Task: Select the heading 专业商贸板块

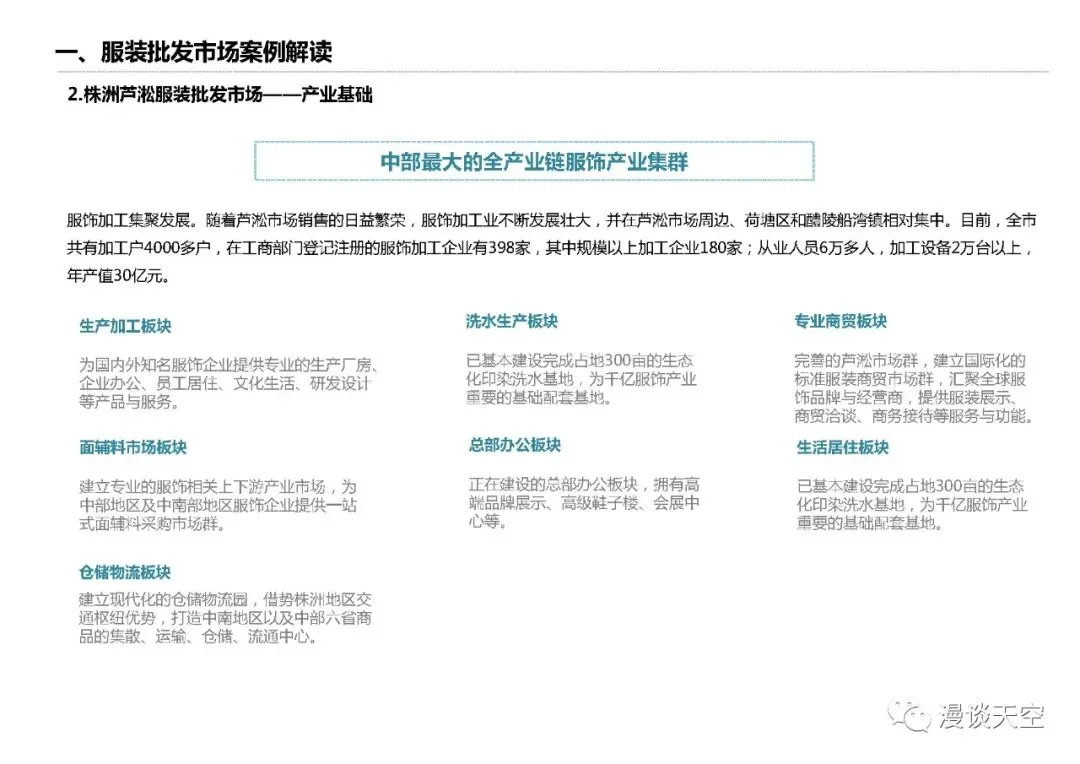Action: pos(840,321)
